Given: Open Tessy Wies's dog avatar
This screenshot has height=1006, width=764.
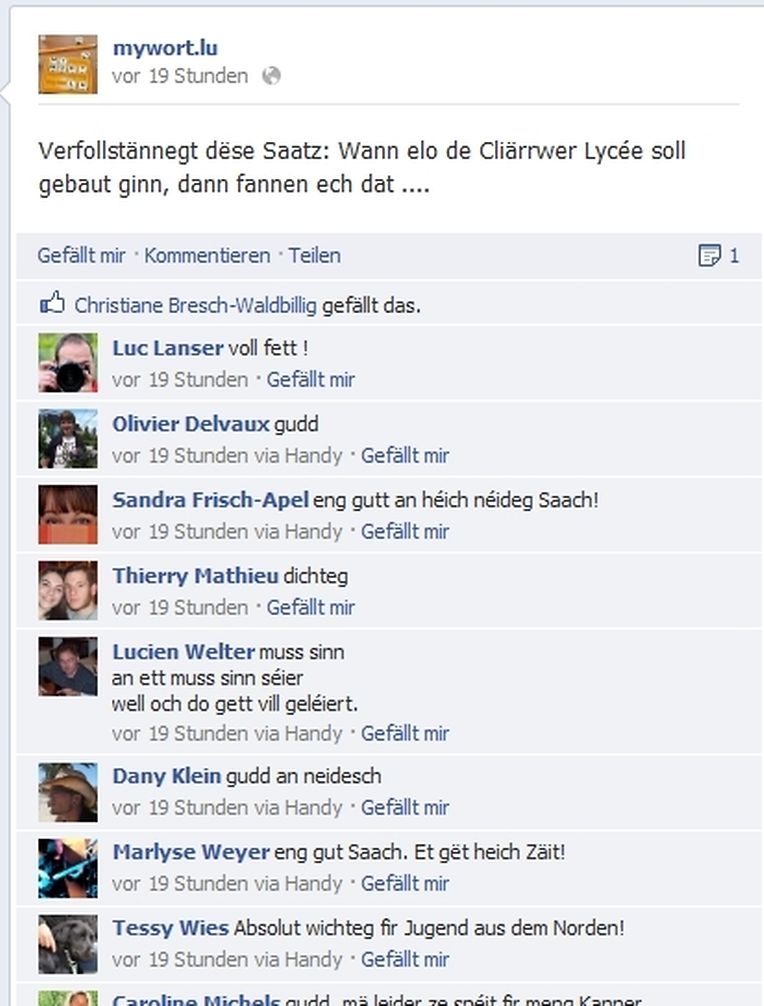Looking at the screenshot, I should pyautogui.click(x=68, y=944).
